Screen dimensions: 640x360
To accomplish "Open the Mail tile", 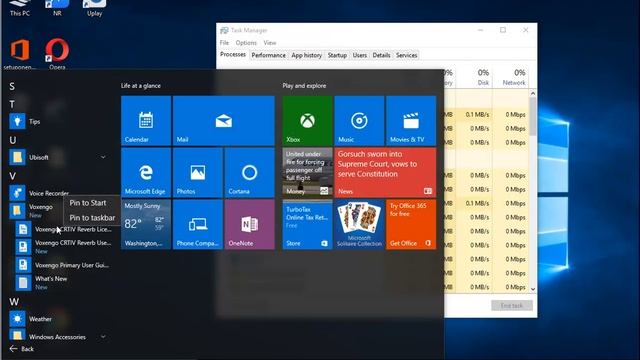I will pyautogui.click(x=224, y=120).
